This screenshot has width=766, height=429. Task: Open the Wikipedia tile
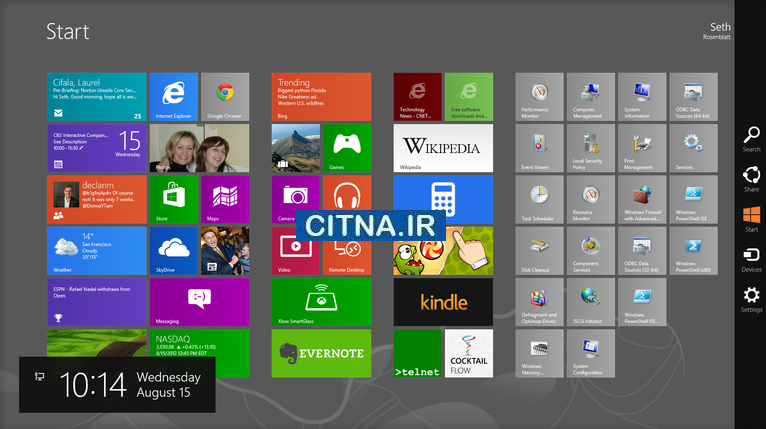[443, 147]
